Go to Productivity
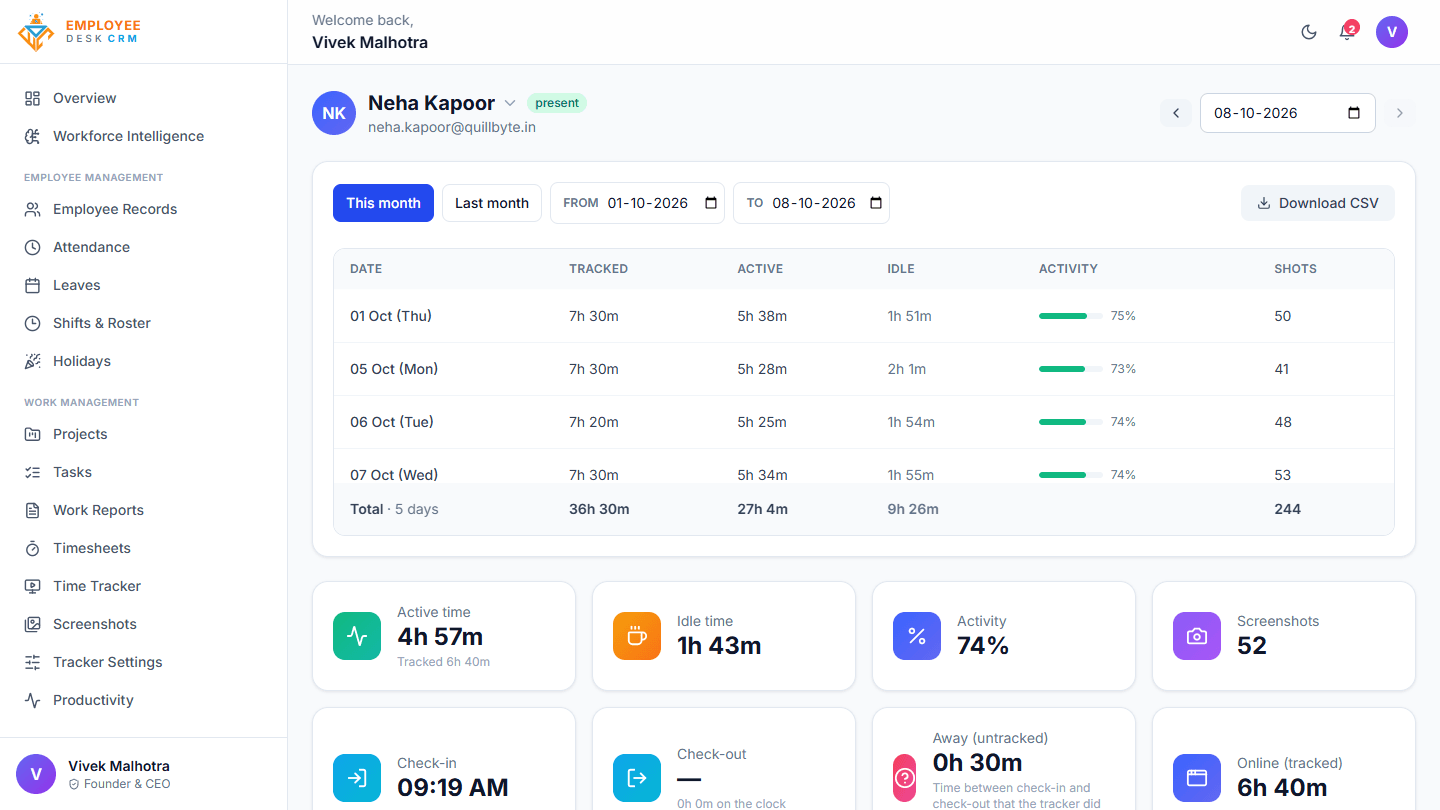Image resolution: width=1440 pixels, height=810 pixels. point(143,700)
